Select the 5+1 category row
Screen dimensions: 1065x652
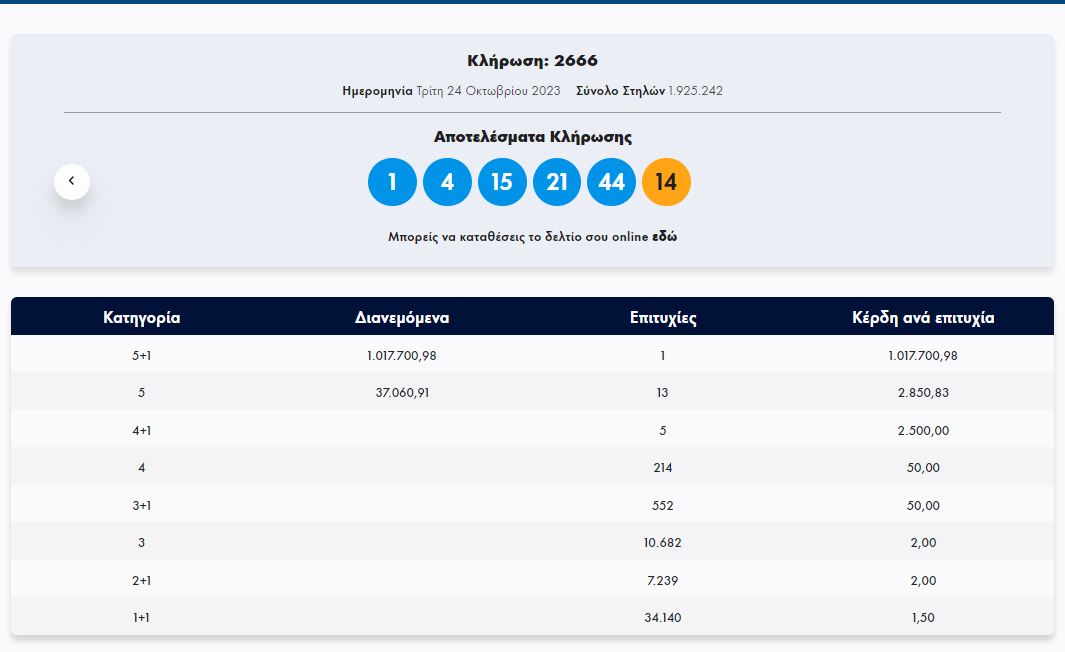point(141,355)
